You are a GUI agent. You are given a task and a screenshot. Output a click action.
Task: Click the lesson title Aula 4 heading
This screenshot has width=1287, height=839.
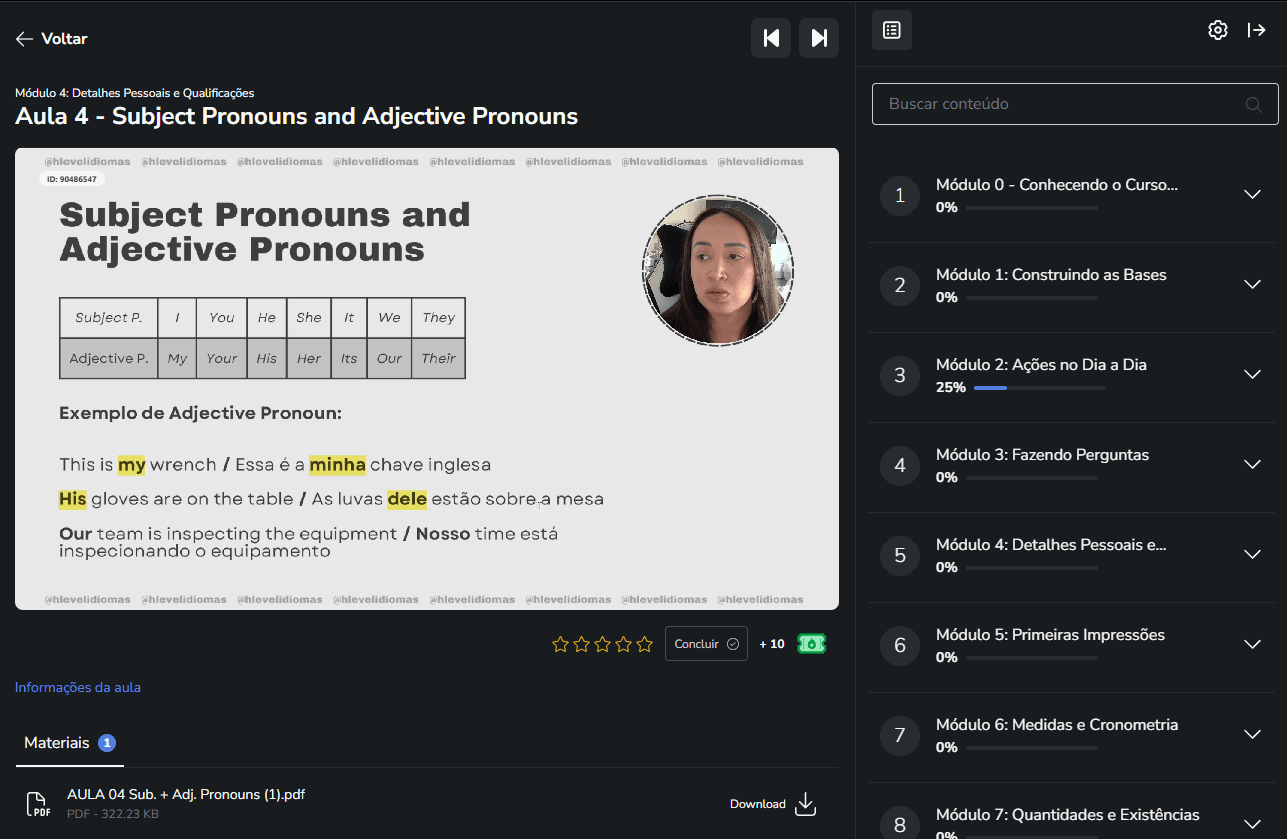point(297,116)
